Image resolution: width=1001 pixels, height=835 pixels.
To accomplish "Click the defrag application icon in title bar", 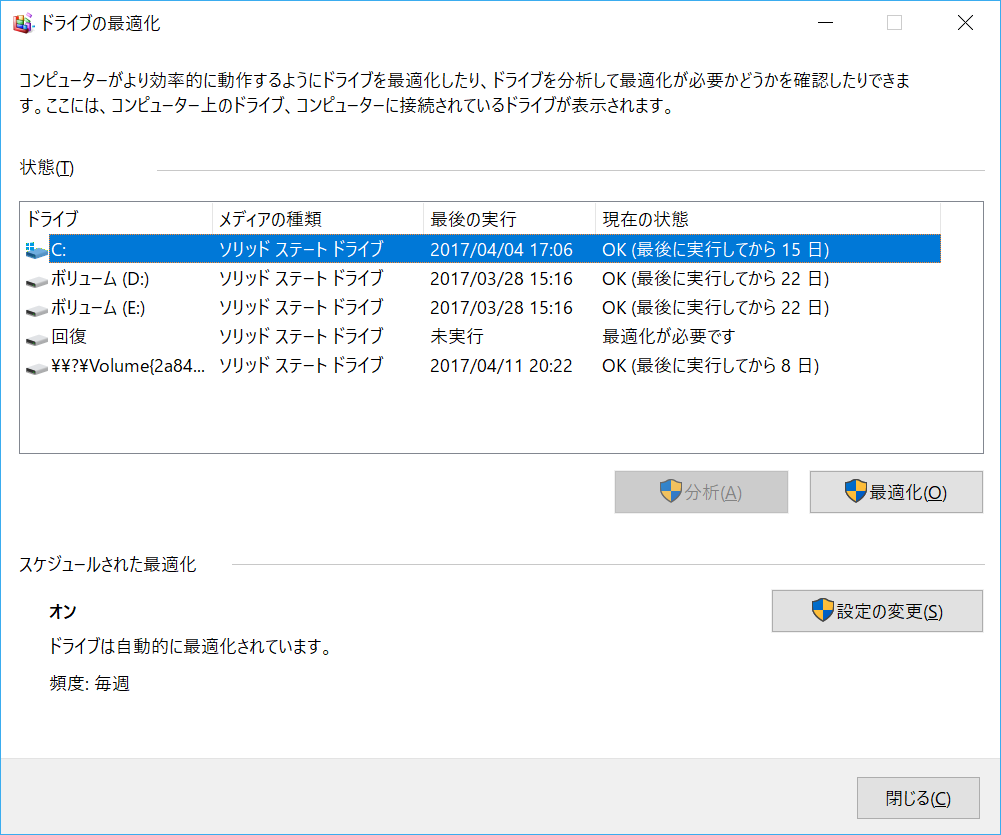I will [x=21, y=21].
